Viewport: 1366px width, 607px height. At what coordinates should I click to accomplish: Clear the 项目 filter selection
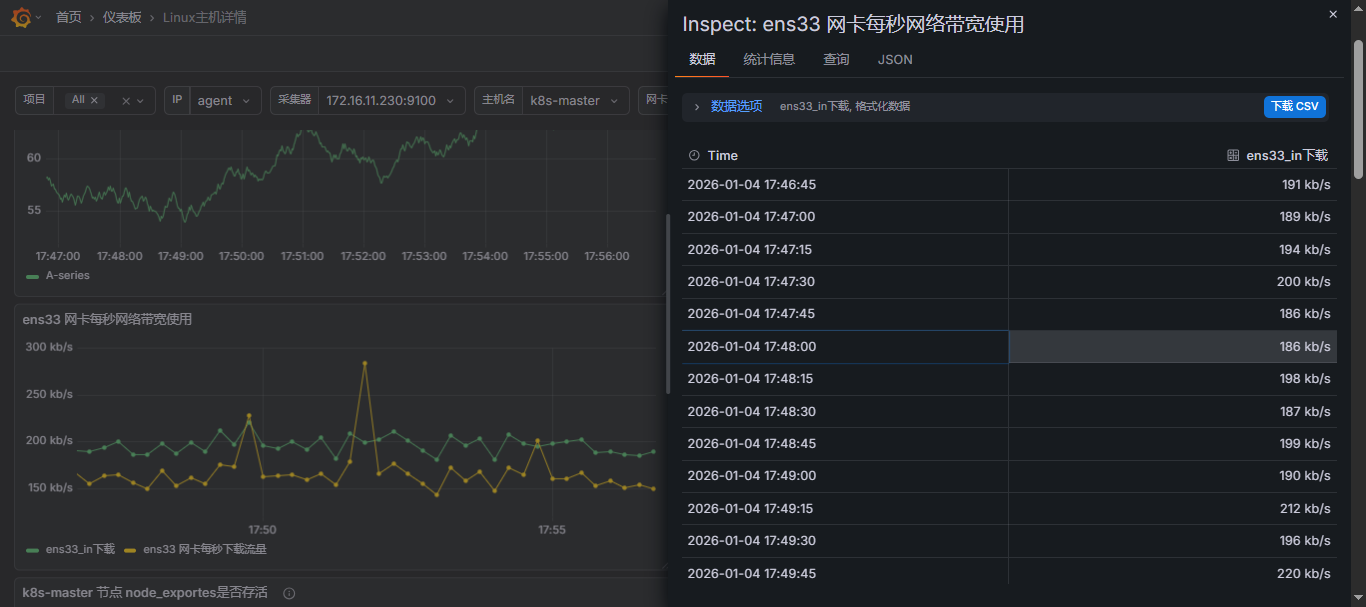pos(126,101)
